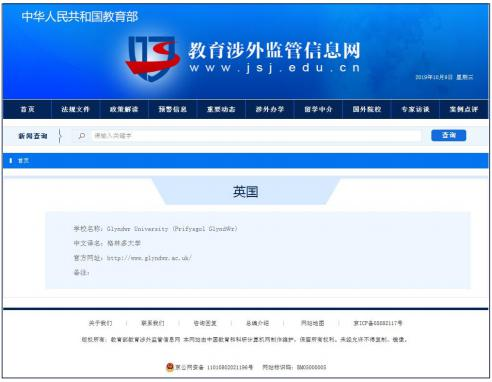This screenshot has width=492, height=382.
Task: Click the 英国 country heading
Action: (x=246, y=192)
